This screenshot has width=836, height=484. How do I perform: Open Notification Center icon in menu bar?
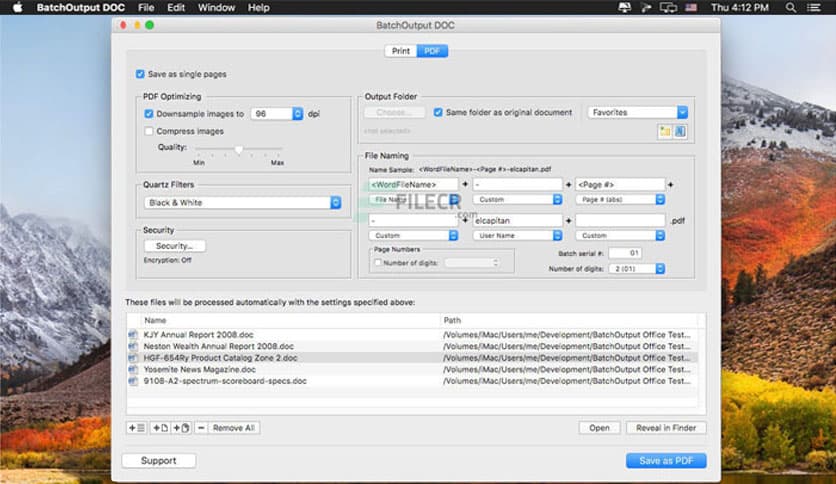[814, 7]
